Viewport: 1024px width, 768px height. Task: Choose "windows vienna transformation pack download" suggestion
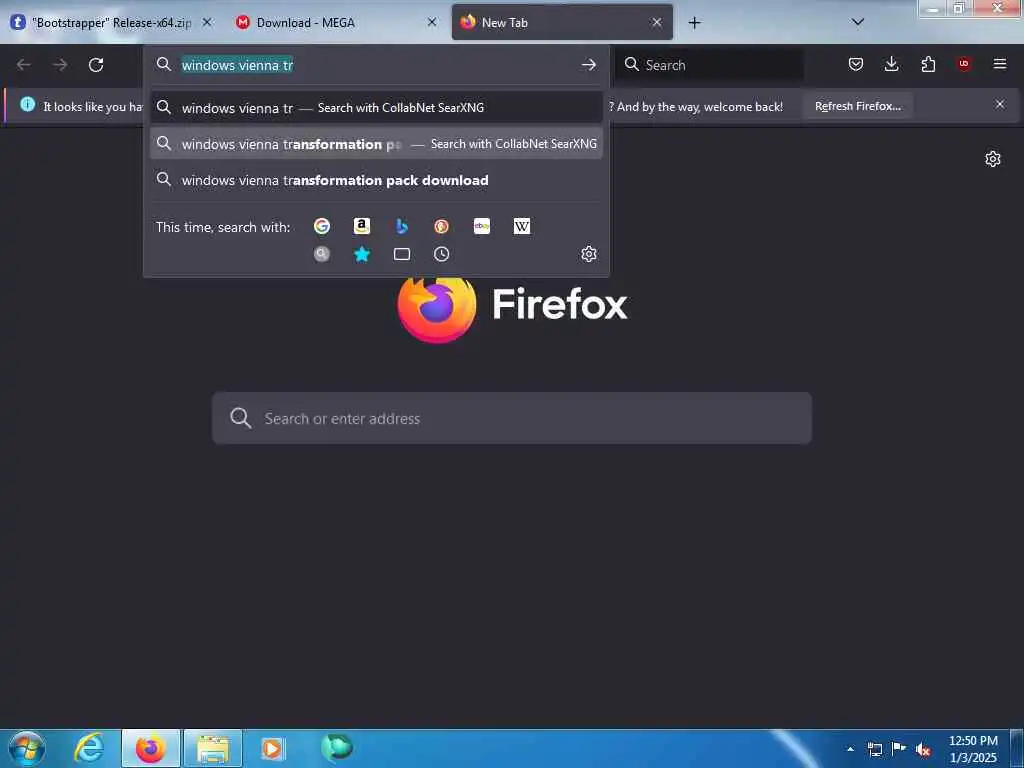tap(376, 180)
